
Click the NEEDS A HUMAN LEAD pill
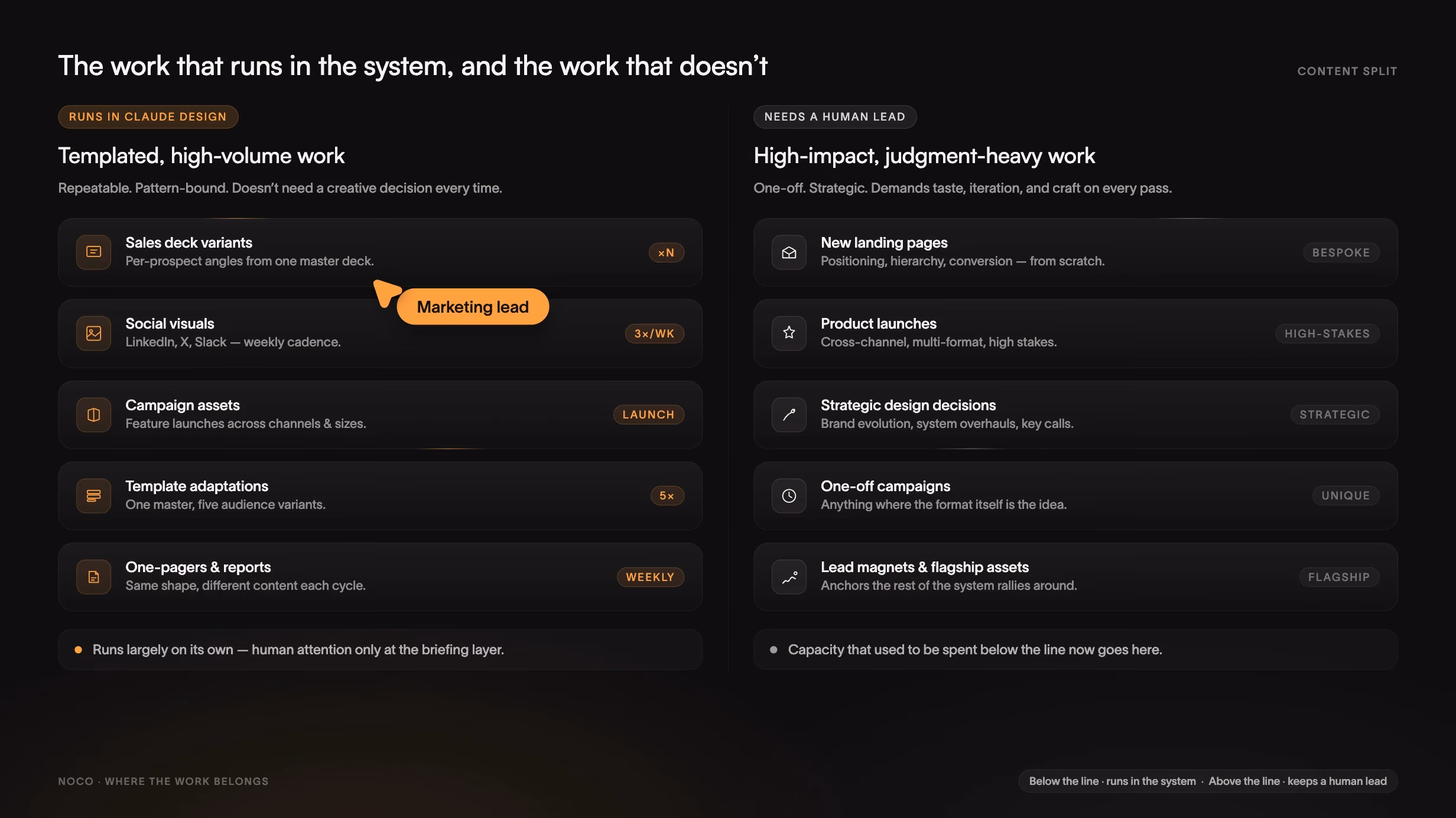click(x=834, y=117)
